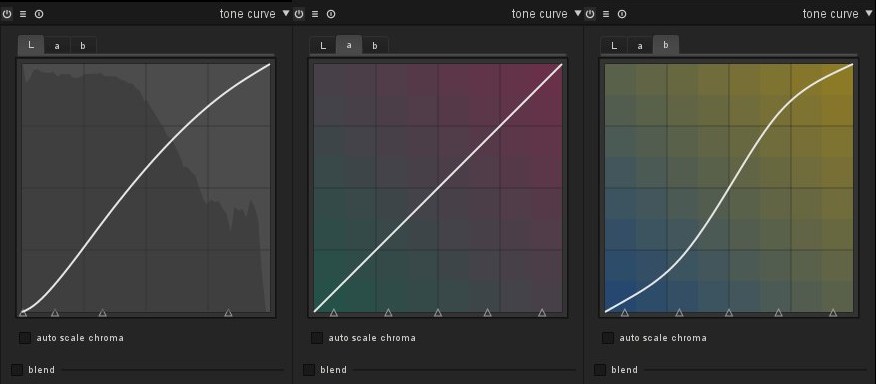876x384 pixels.
Task: Click the tone curve title above the blue-yellow graph
Action: point(831,14)
